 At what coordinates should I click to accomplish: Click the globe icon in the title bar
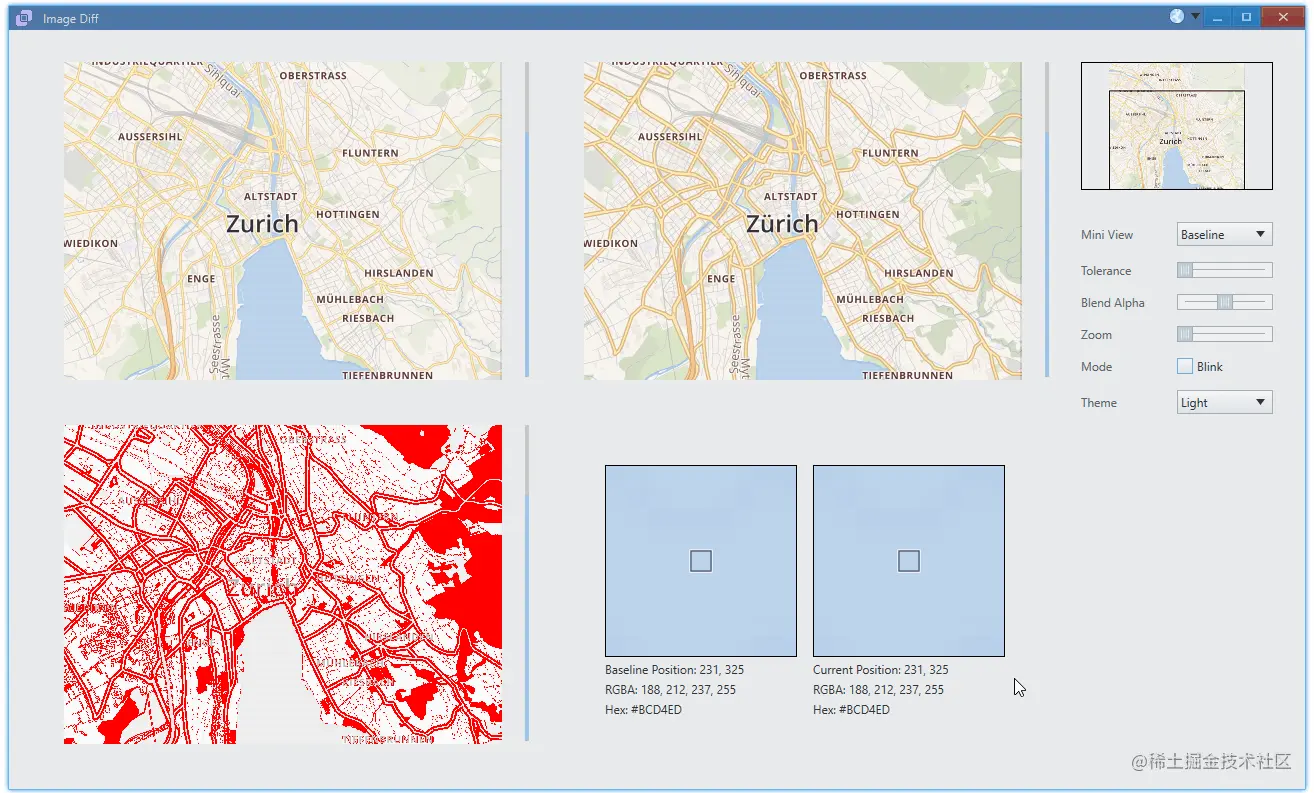click(1177, 16)
